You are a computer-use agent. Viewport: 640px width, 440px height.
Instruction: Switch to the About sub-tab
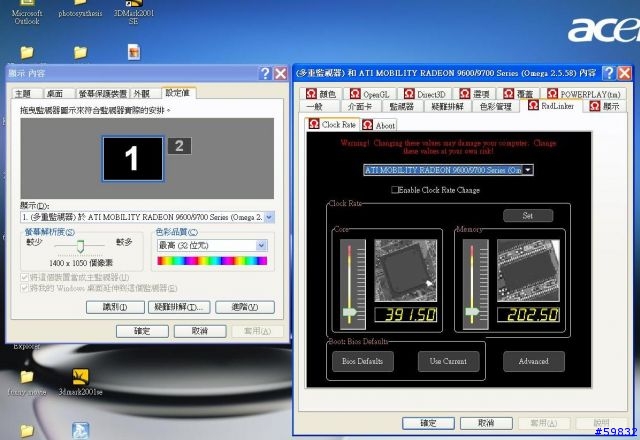pos(379,125)
